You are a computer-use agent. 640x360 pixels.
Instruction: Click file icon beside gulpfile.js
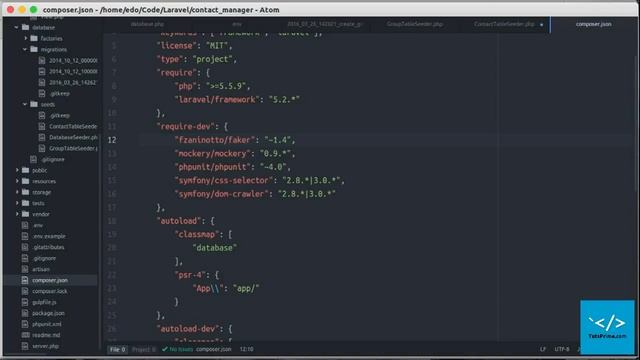(25, 302)
